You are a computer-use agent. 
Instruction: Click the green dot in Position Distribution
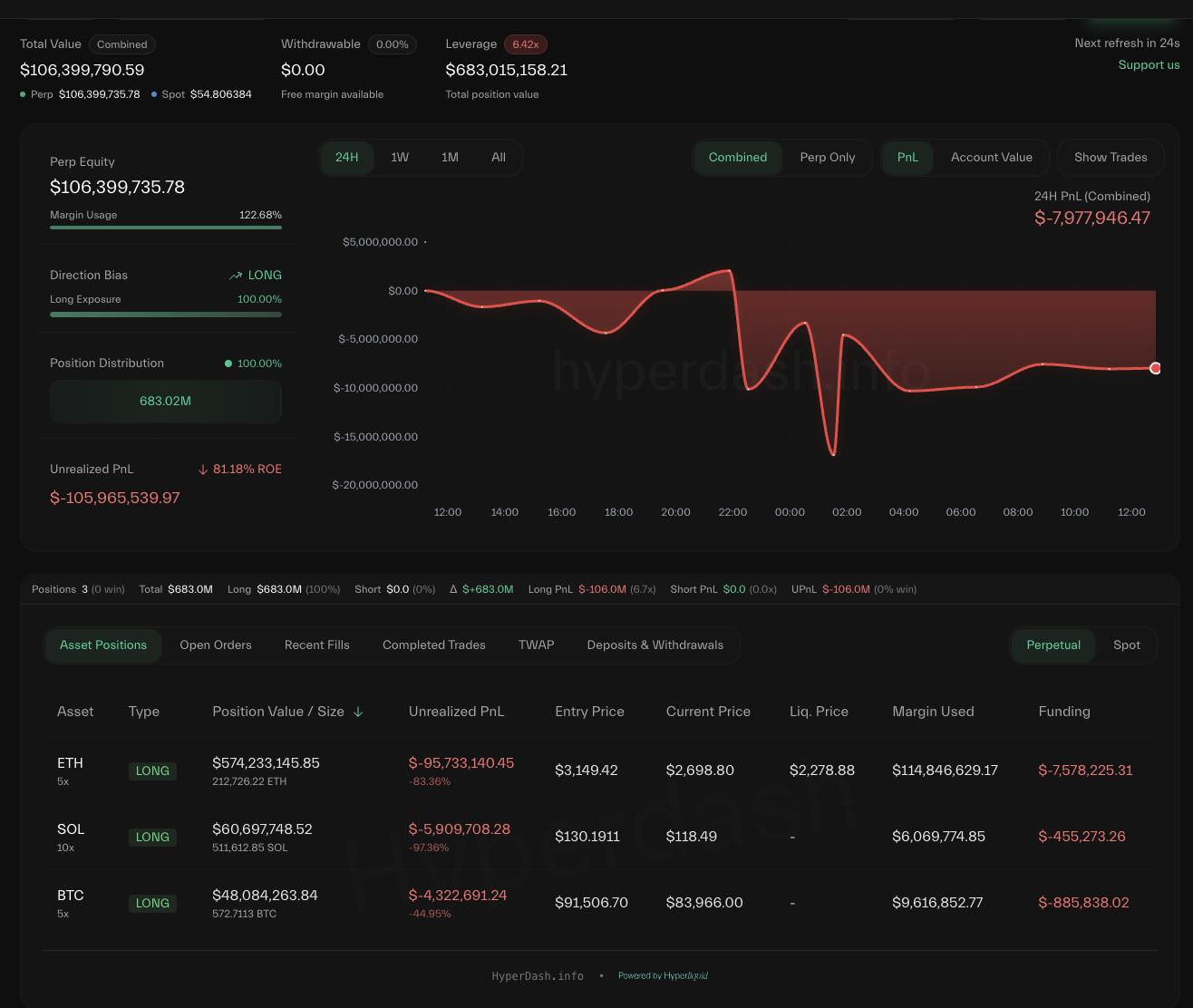[228, 363]
